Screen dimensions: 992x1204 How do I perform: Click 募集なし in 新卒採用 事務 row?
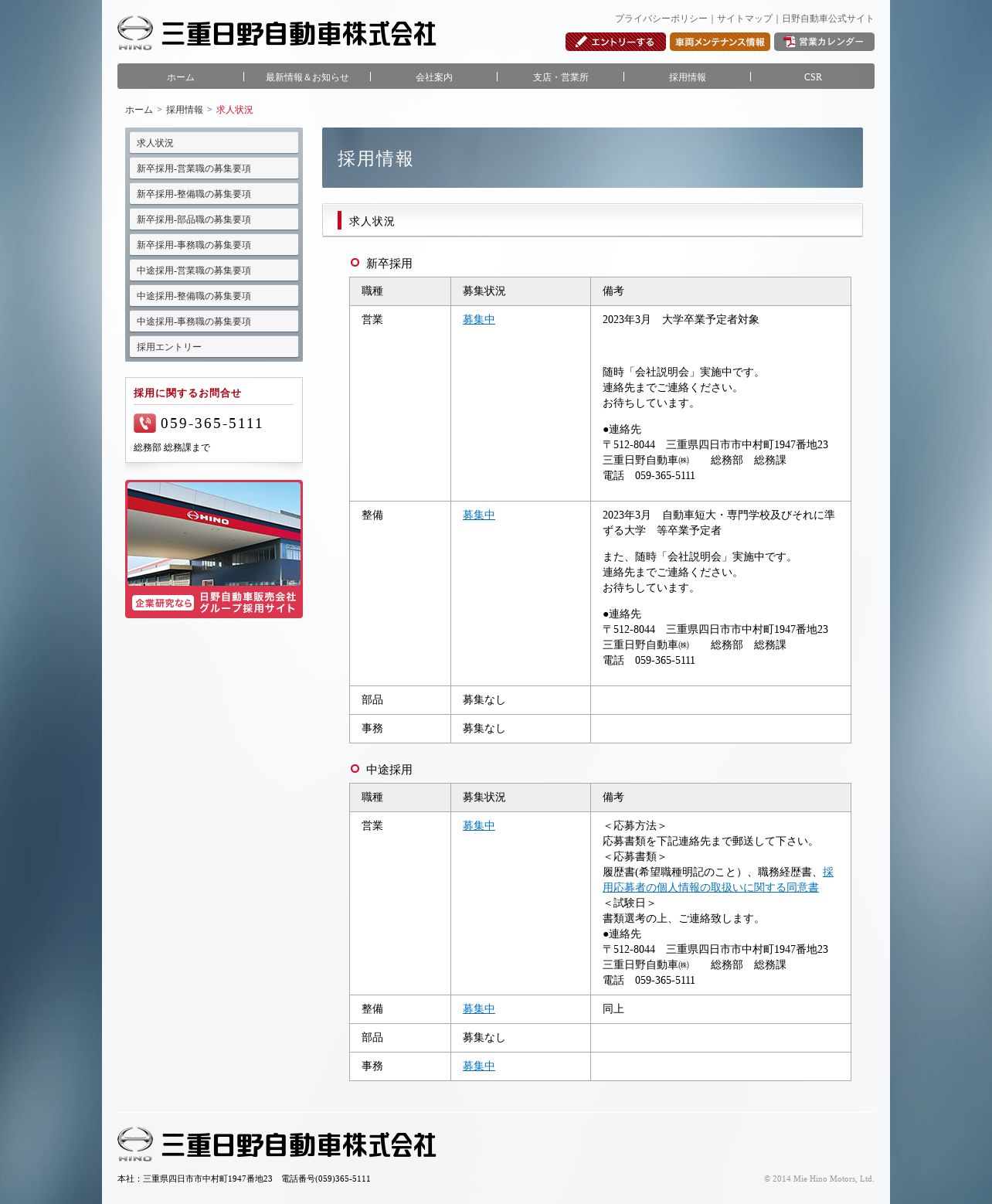[x=484, y=728]
